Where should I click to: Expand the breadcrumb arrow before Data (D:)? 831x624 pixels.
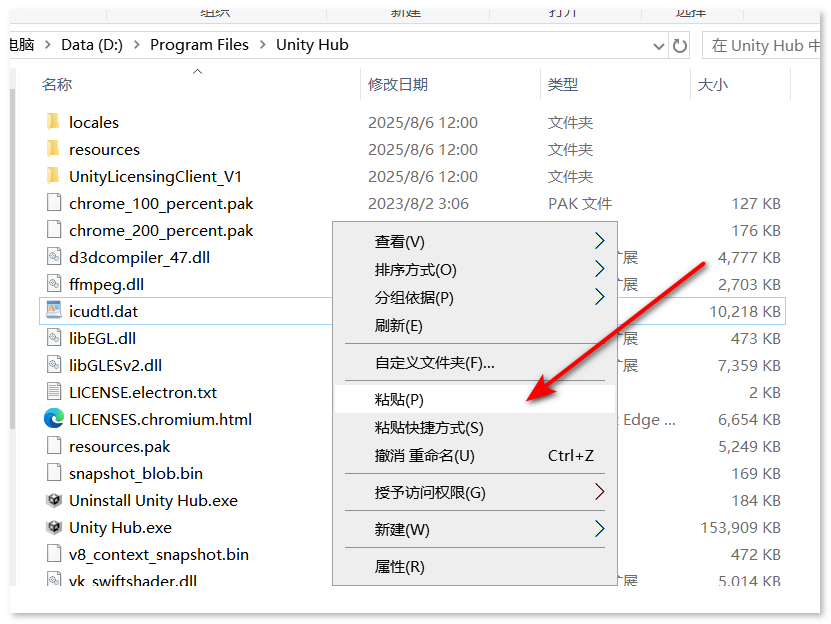[x=48, y=45]
